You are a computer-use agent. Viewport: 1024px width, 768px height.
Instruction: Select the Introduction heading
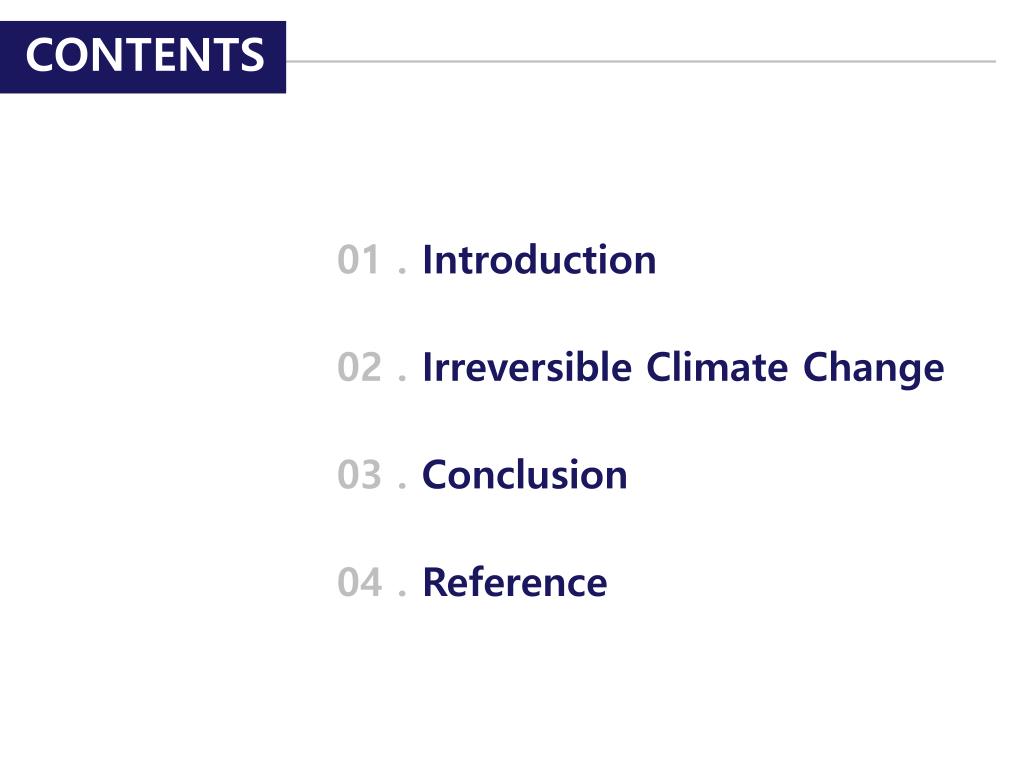(539, 260)
